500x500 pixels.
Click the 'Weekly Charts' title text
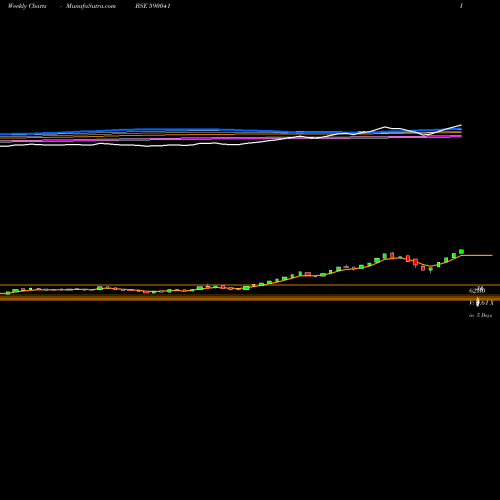27,6
